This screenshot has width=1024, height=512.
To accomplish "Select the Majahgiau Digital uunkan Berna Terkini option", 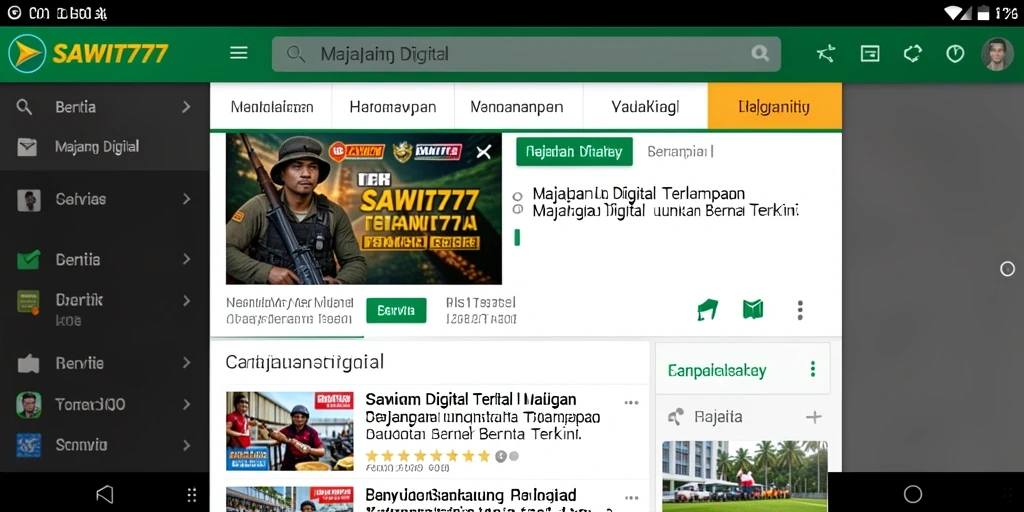I will coord(518,210).
